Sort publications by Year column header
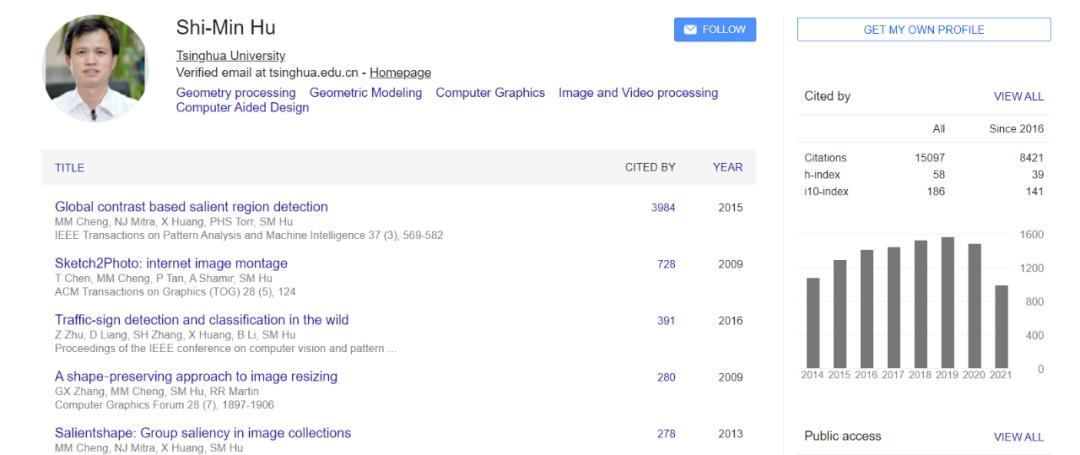The image size is (1080, 455). tap(728, 168)
